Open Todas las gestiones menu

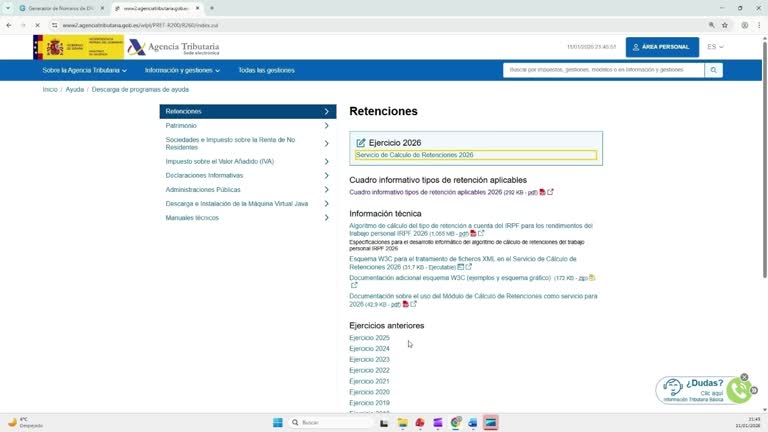266,71
